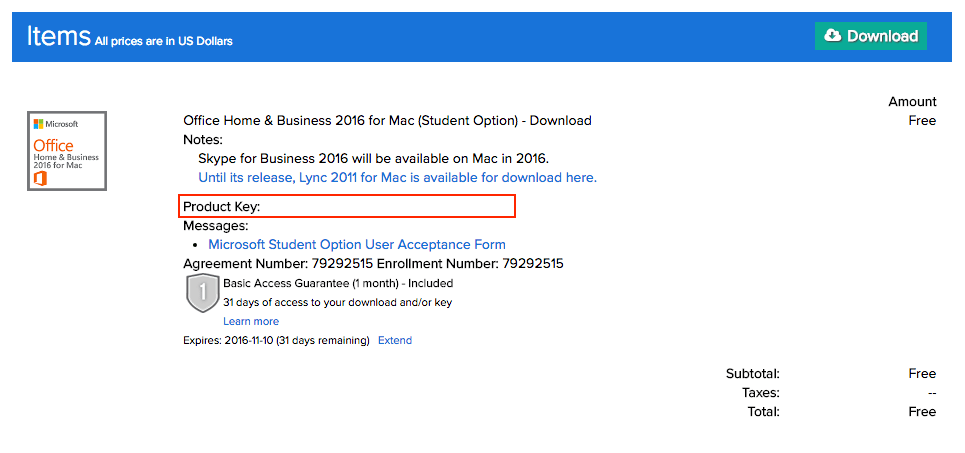Click the Taxes label
The height and width of the screenshot is (453, 965).
[761, 393]
